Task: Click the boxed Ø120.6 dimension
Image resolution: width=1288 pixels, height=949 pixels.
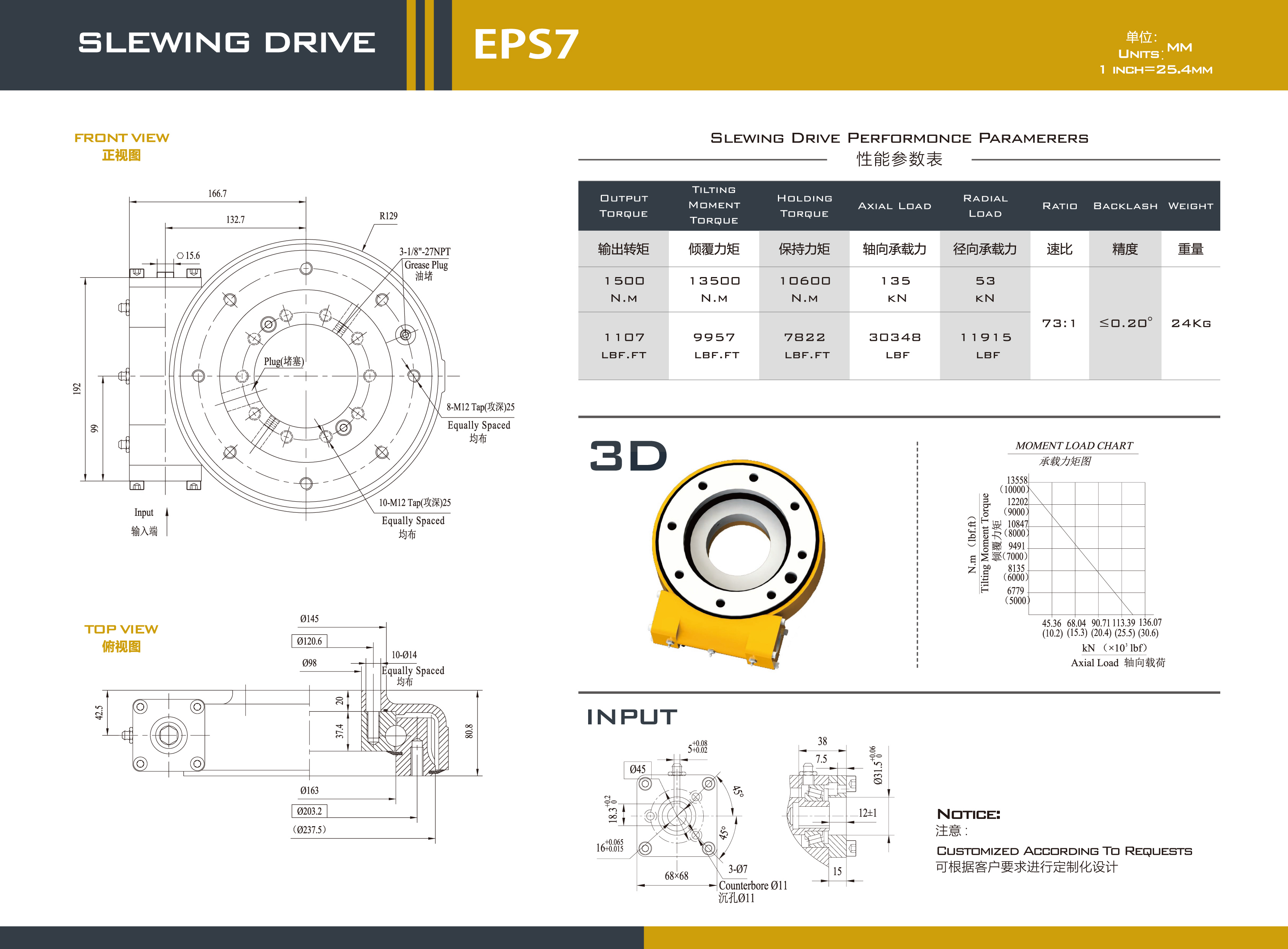Action: point(310,641)
